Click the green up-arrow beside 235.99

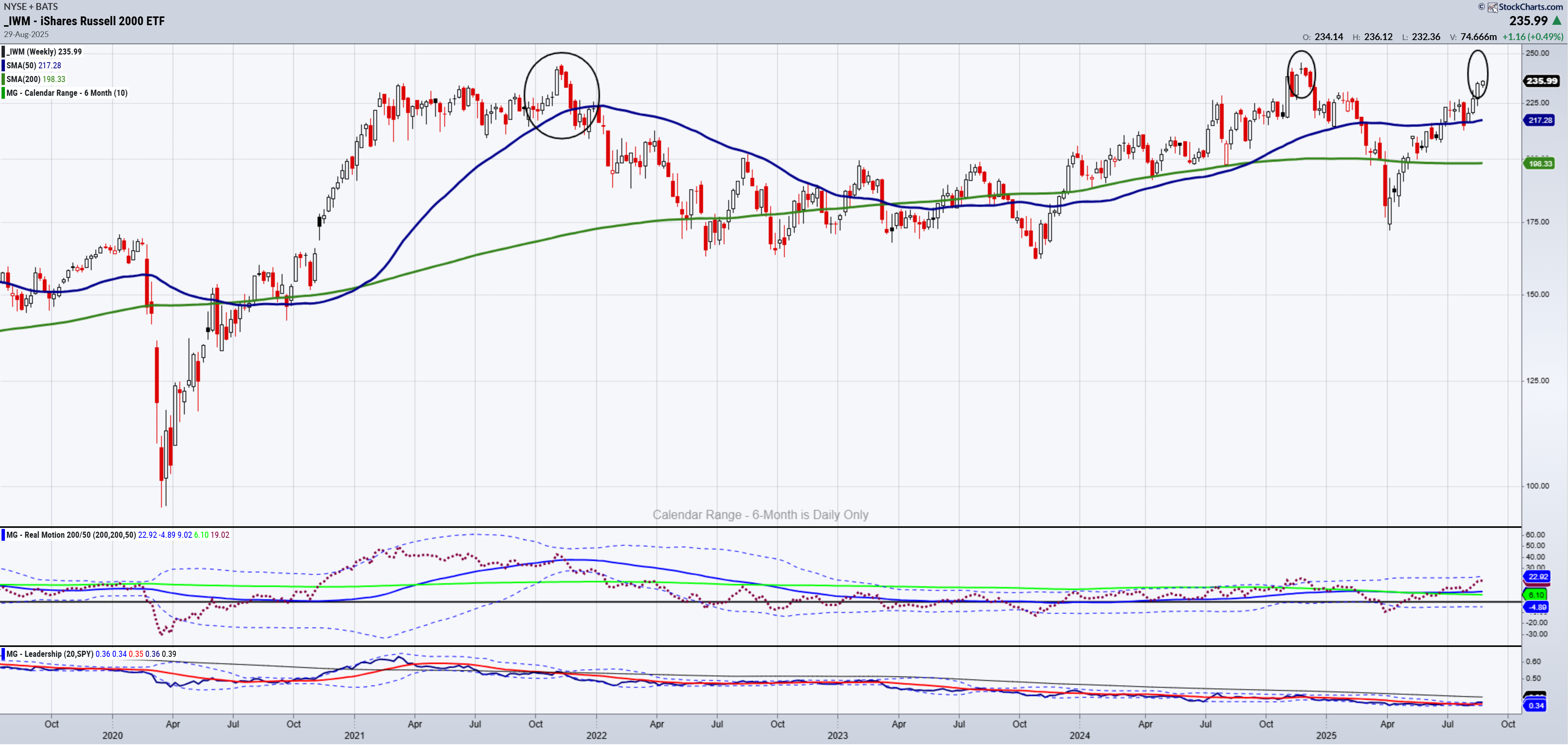pos(1557,21)
